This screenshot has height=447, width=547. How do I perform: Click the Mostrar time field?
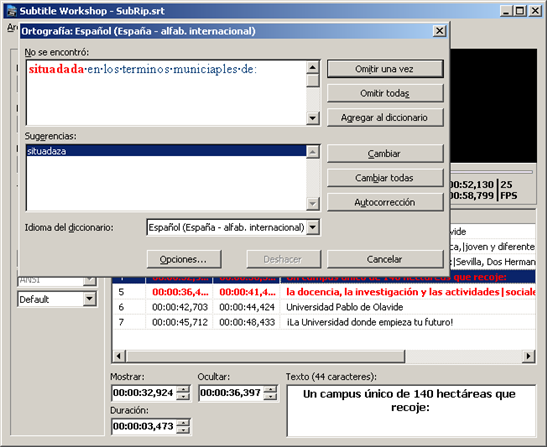point(143,393)
